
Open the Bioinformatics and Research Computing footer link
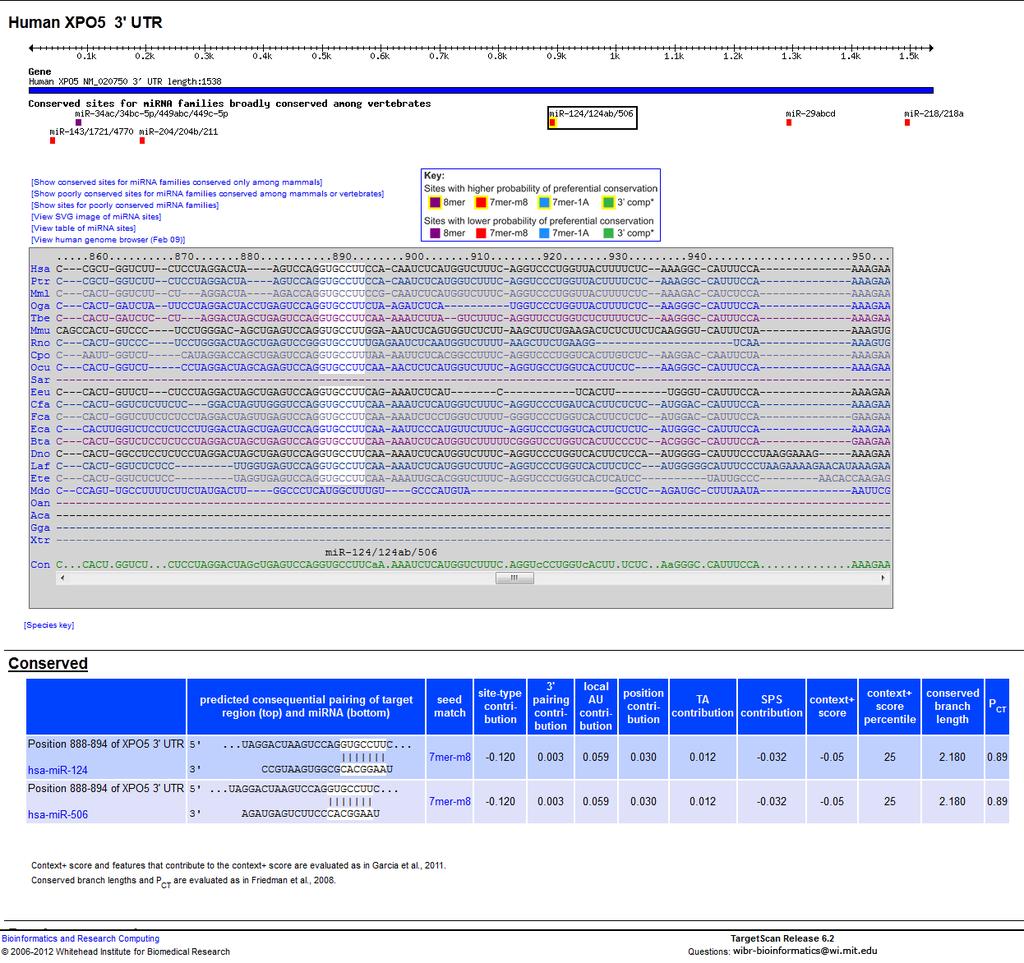80,939
